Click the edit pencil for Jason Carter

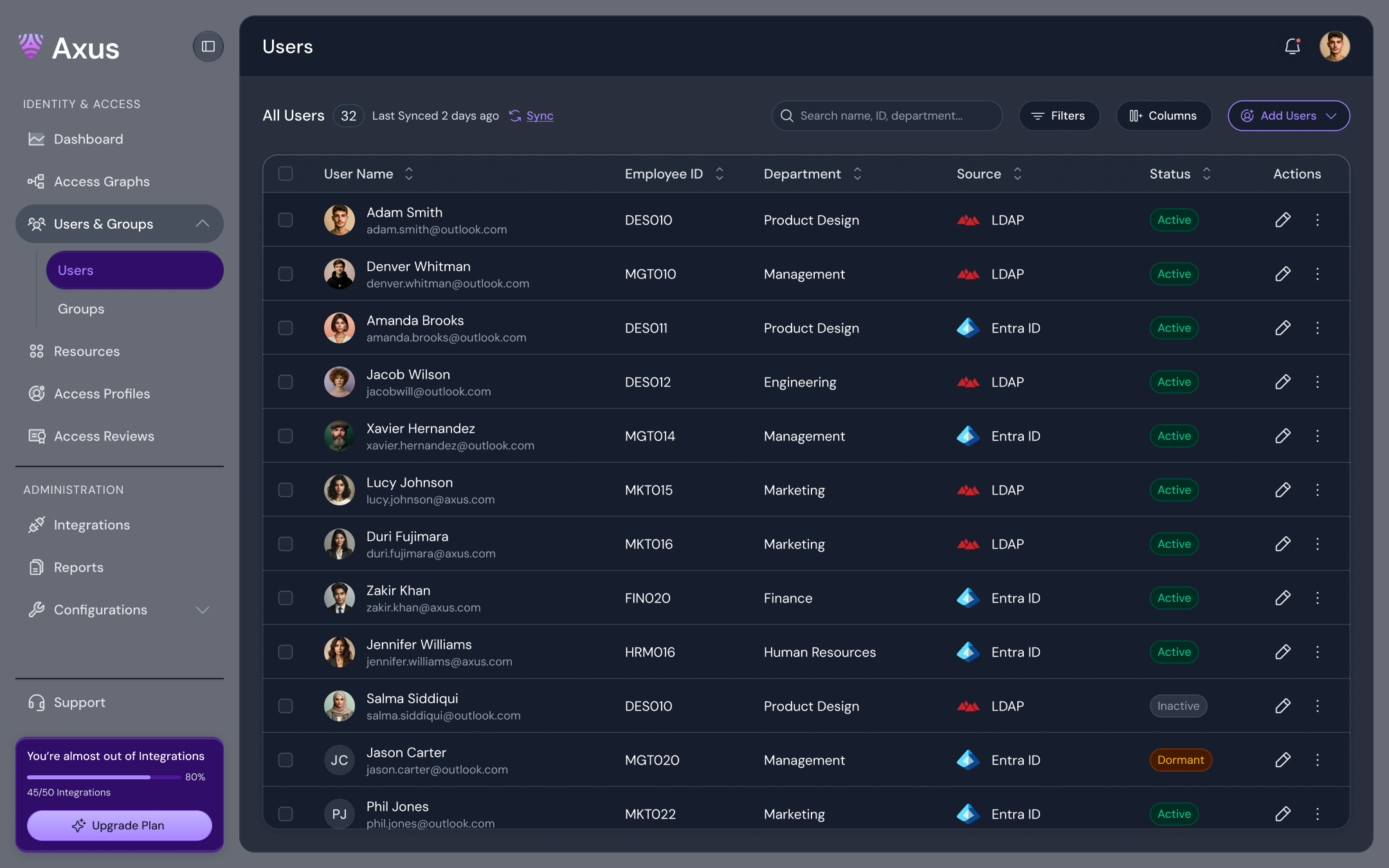[1282, 760]
